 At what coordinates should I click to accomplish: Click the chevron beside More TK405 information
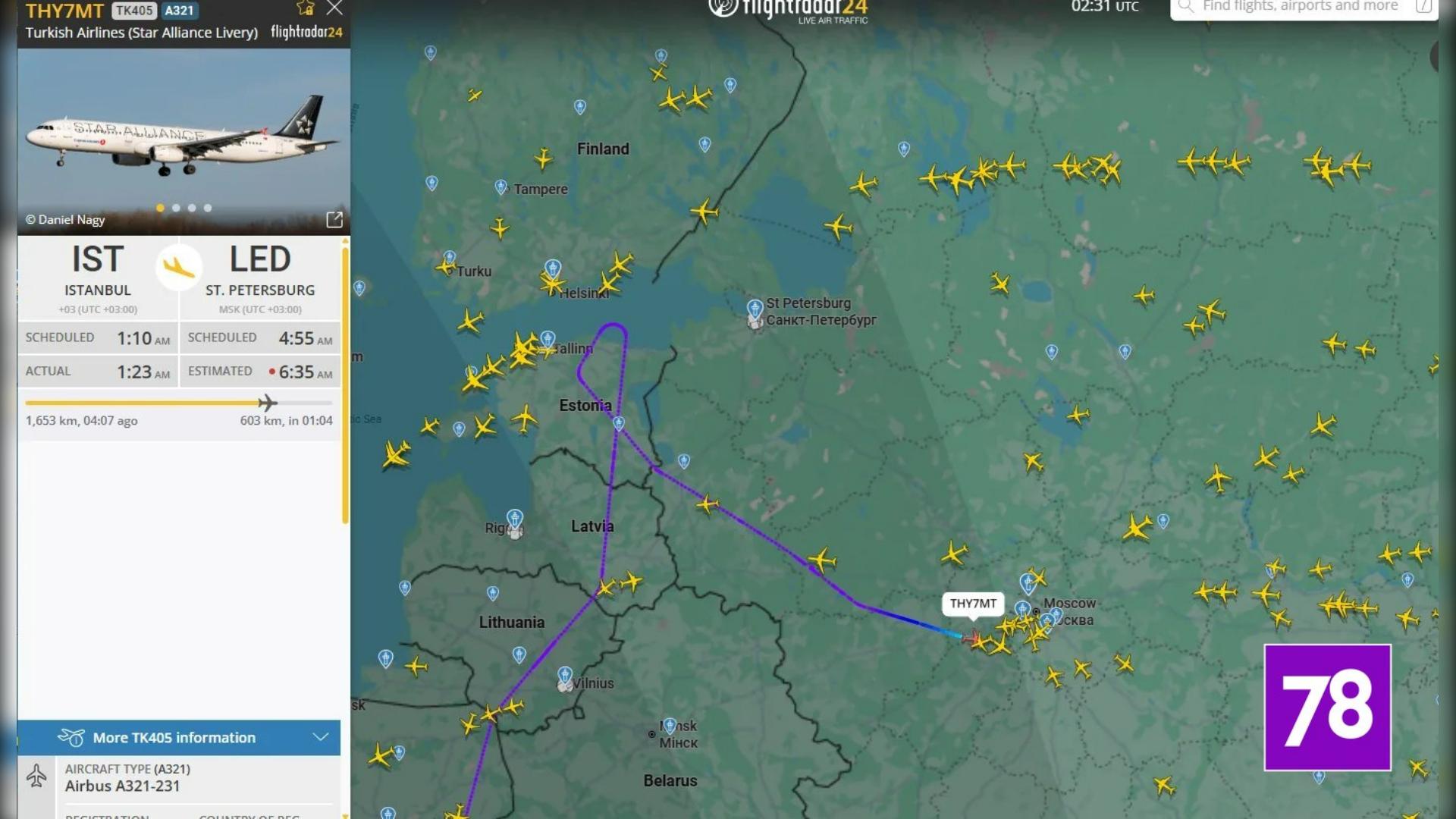coord(321,737)
